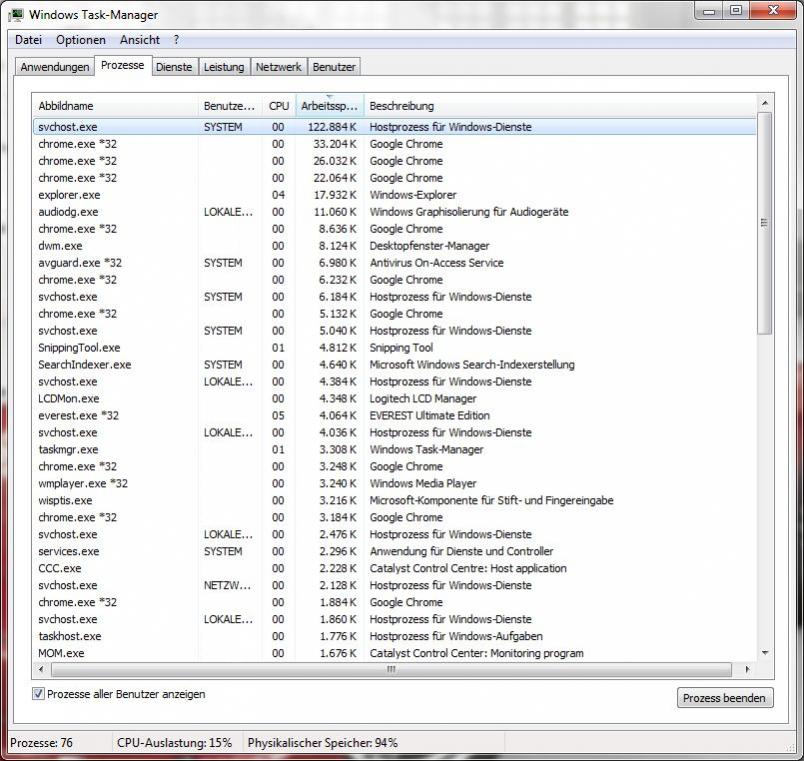
Task: Click 'Physikalischer Speicher: 94%' status entry
Action: click(x=323, y=743)
